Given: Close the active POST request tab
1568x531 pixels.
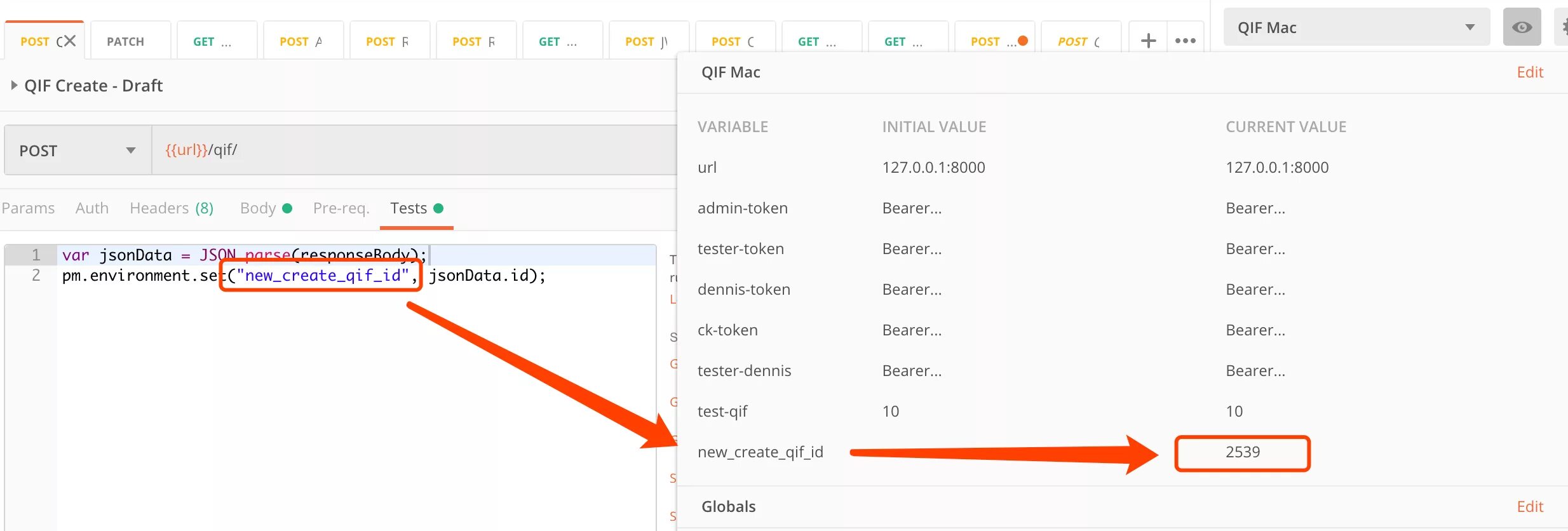Looking at the screenshot, I should click(x=69, y=41).
